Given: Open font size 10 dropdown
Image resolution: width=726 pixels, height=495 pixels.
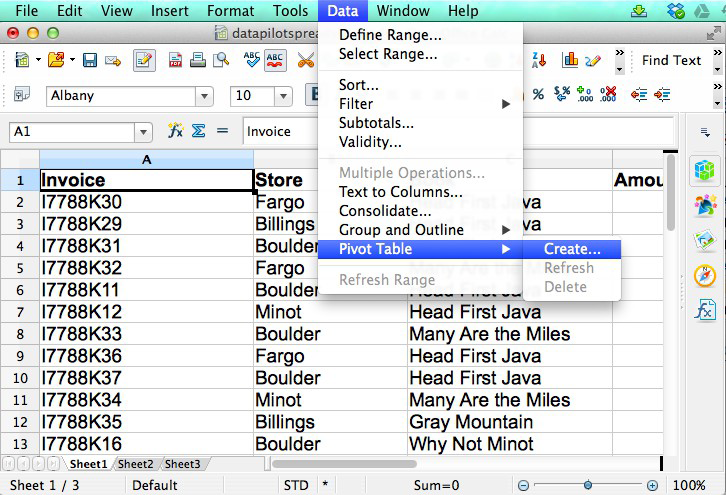Looking at the screenshot, I should (x=283, y=96).
